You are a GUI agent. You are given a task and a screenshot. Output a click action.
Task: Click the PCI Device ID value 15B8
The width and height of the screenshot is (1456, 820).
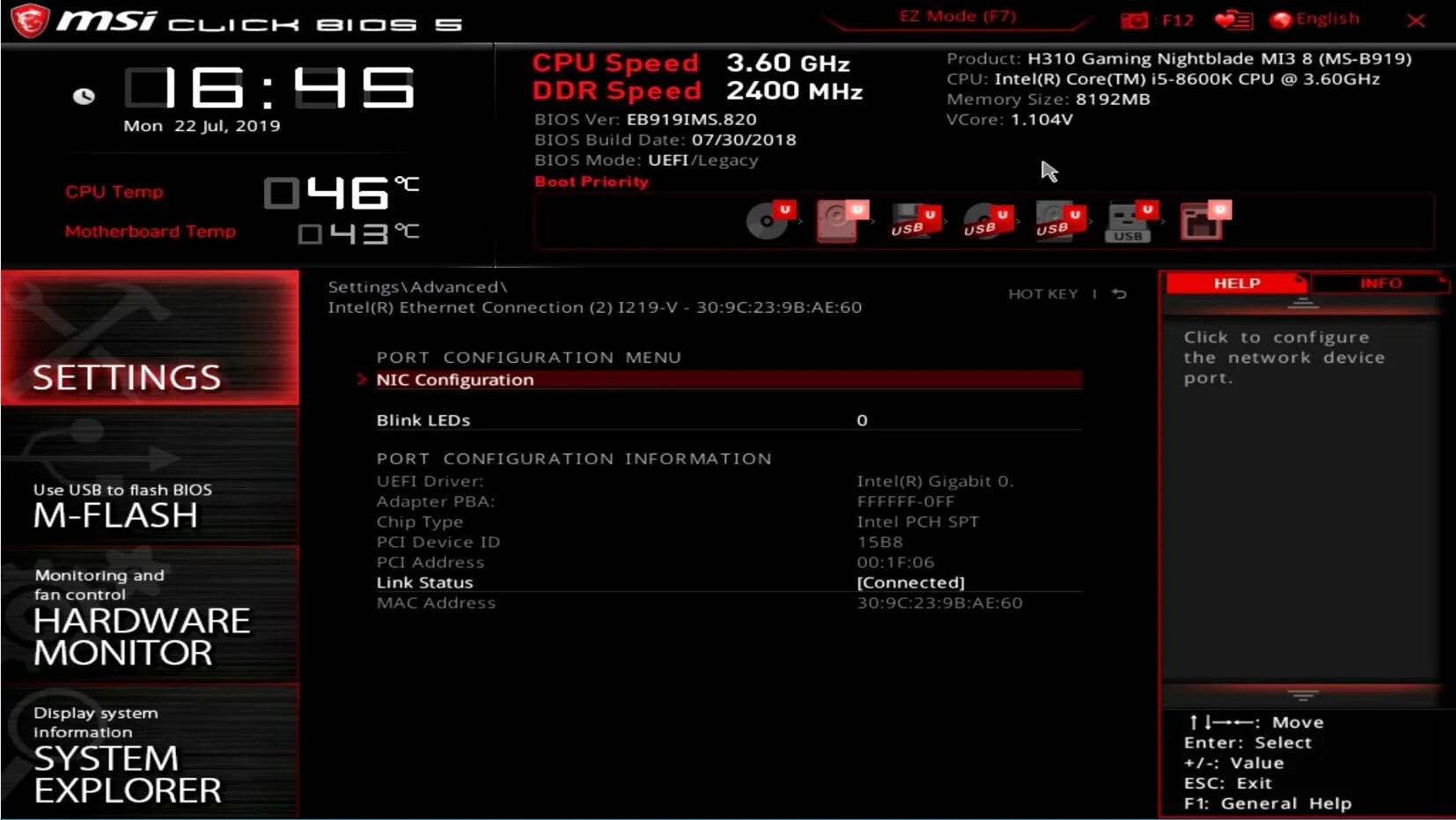point(879,543)
